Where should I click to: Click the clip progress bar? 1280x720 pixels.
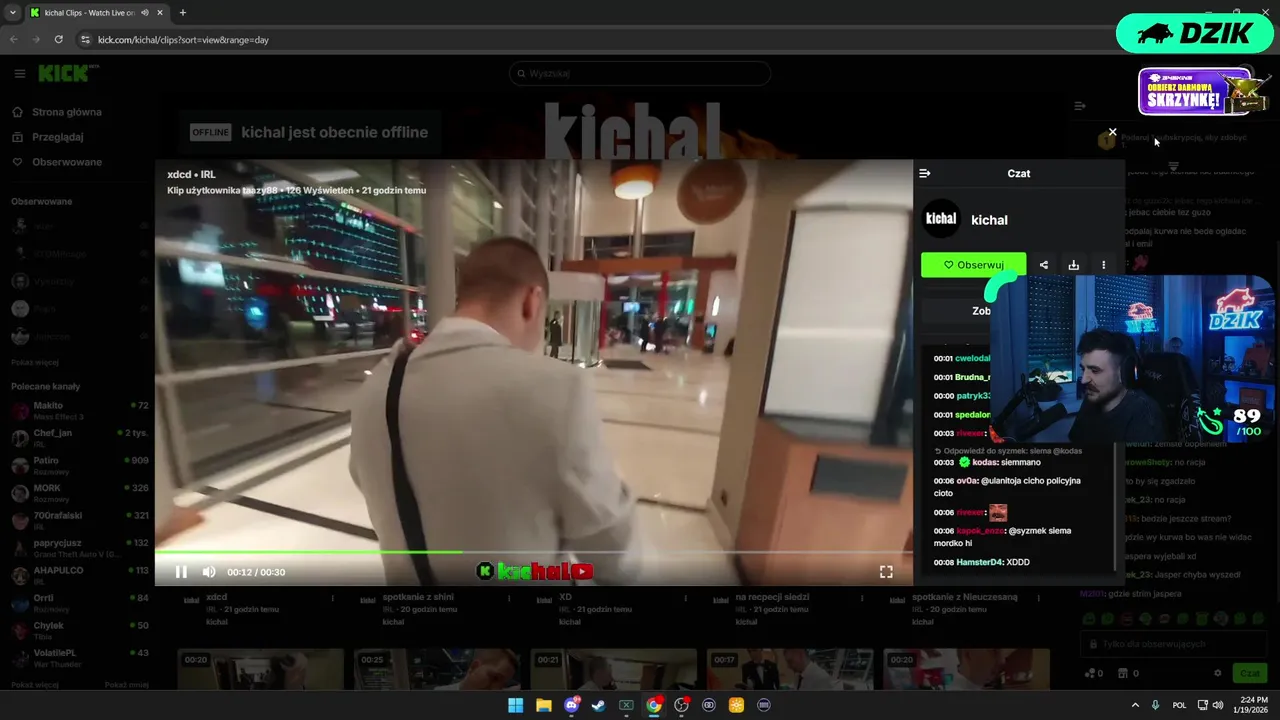coord(533,551)
